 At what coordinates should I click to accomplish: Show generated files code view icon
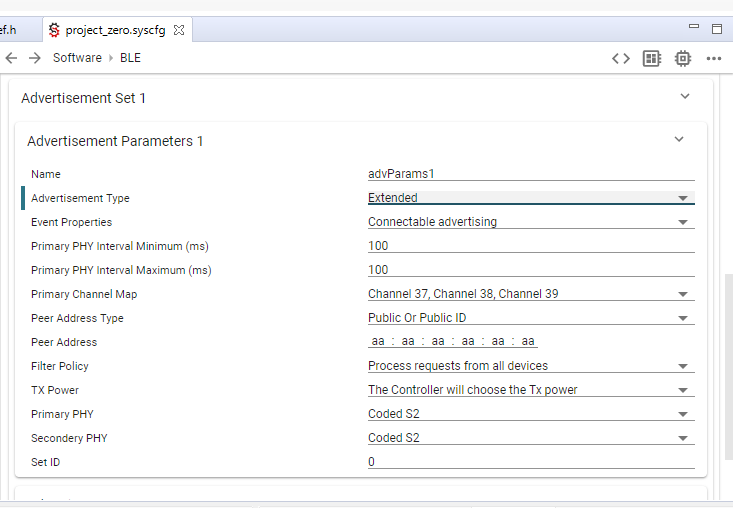(x=621, y=58)
